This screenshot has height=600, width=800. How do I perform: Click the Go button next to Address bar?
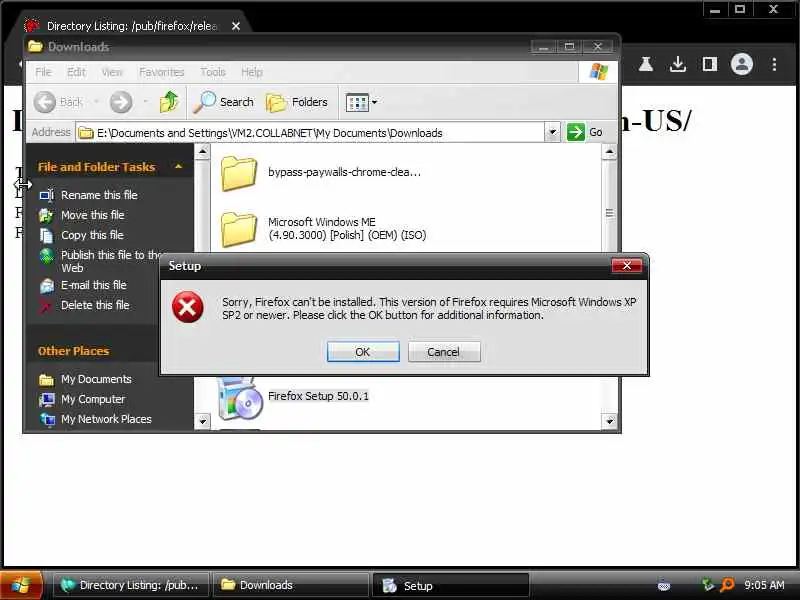pyautogui.click(x=585, y=133)
